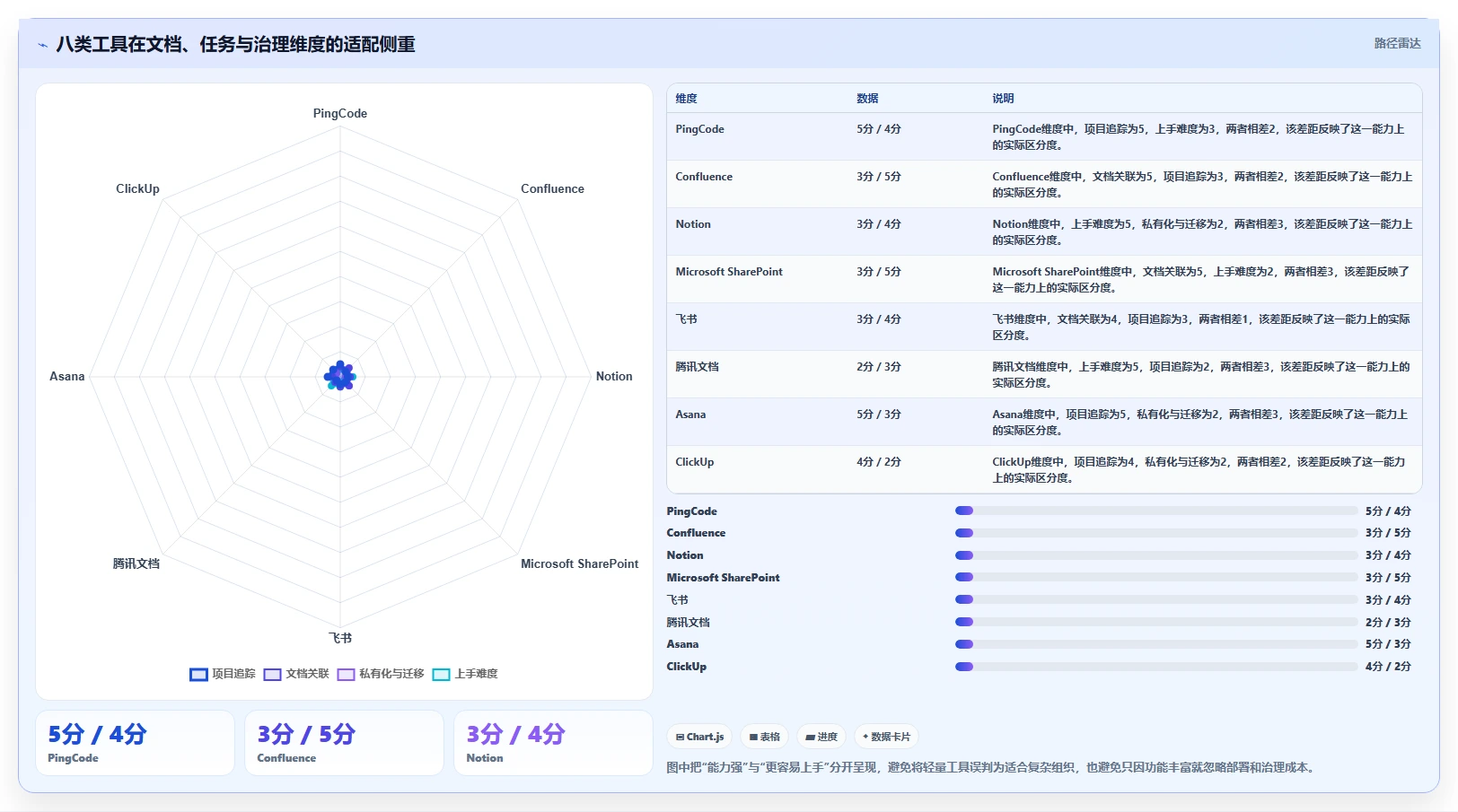Image resolution: width=1458 pixels, height=812 pixels.
Task: Click the PingCode radar axis label
Action: tap(340, 114)
